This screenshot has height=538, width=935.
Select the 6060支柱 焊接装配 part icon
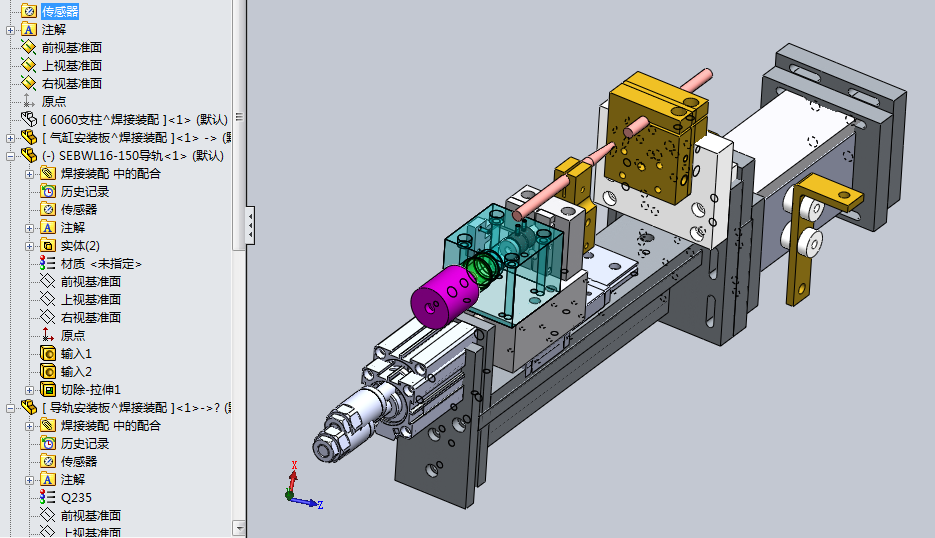29,119
